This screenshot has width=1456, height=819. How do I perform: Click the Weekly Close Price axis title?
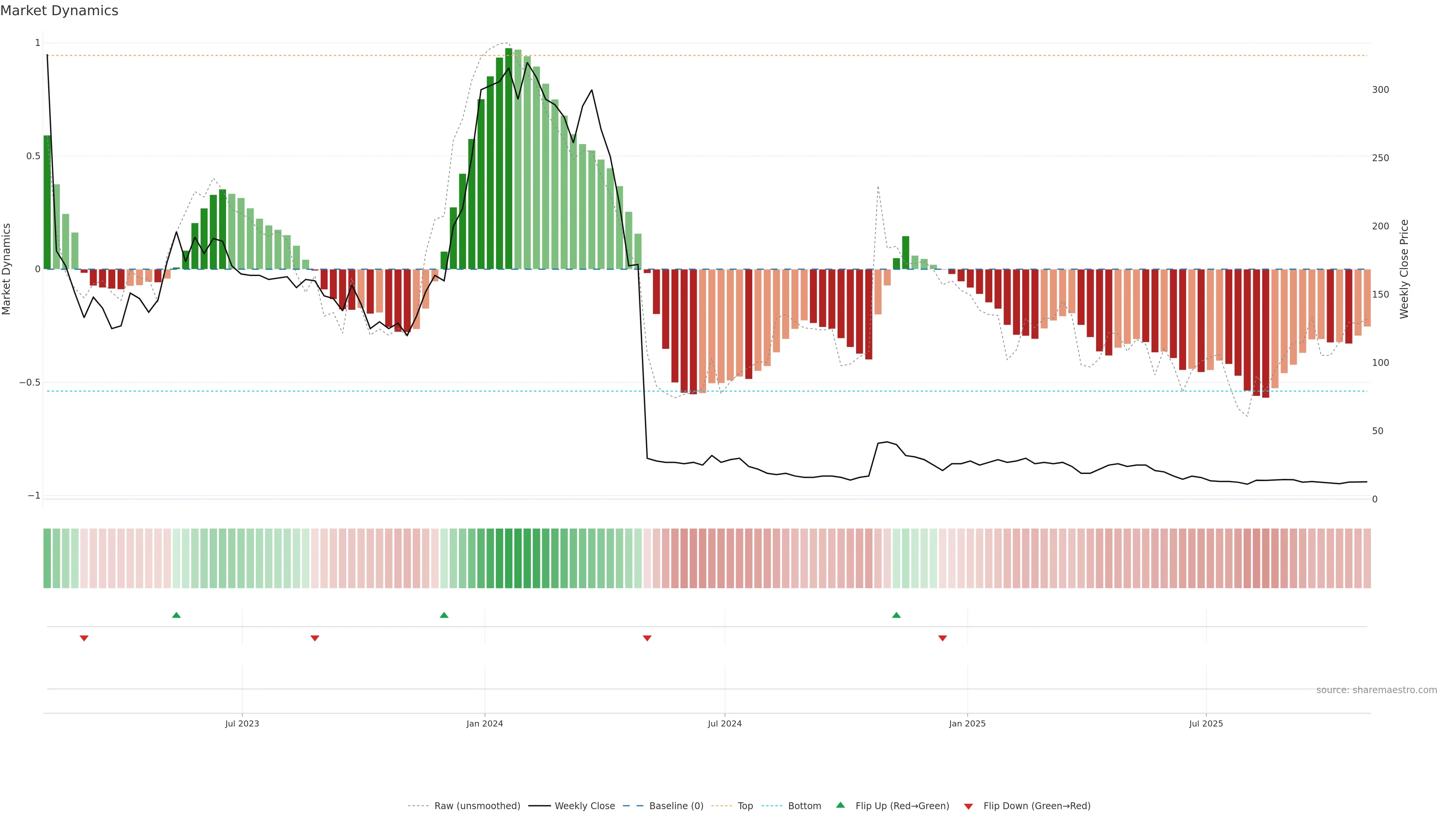pos(1404,269)
